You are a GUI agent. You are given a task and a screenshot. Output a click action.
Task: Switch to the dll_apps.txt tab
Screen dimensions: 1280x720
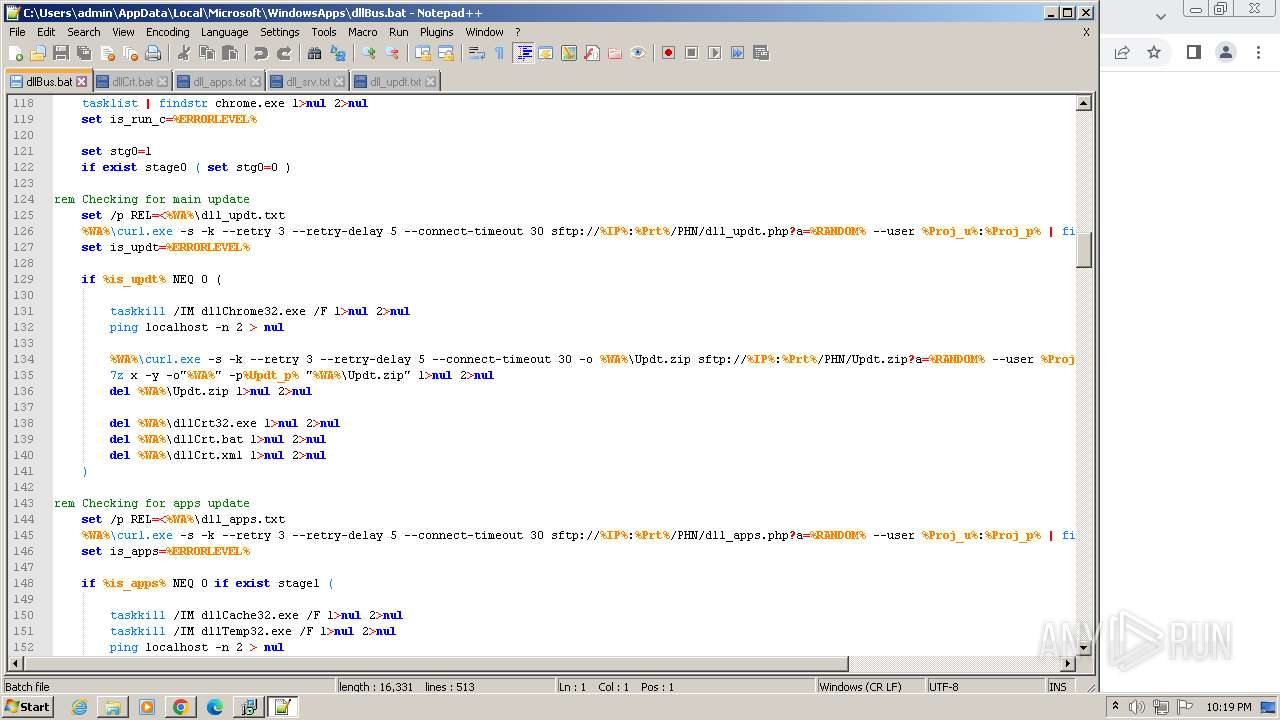pos(219,82)
